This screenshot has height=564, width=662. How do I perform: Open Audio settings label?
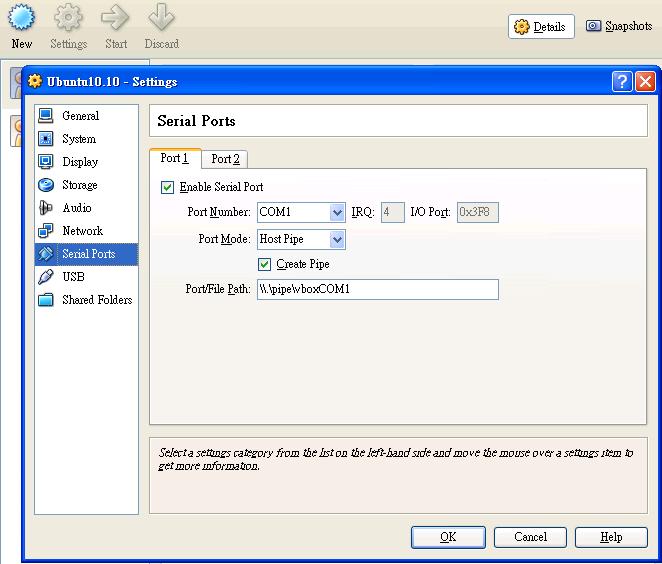click(x=77, y=208)
